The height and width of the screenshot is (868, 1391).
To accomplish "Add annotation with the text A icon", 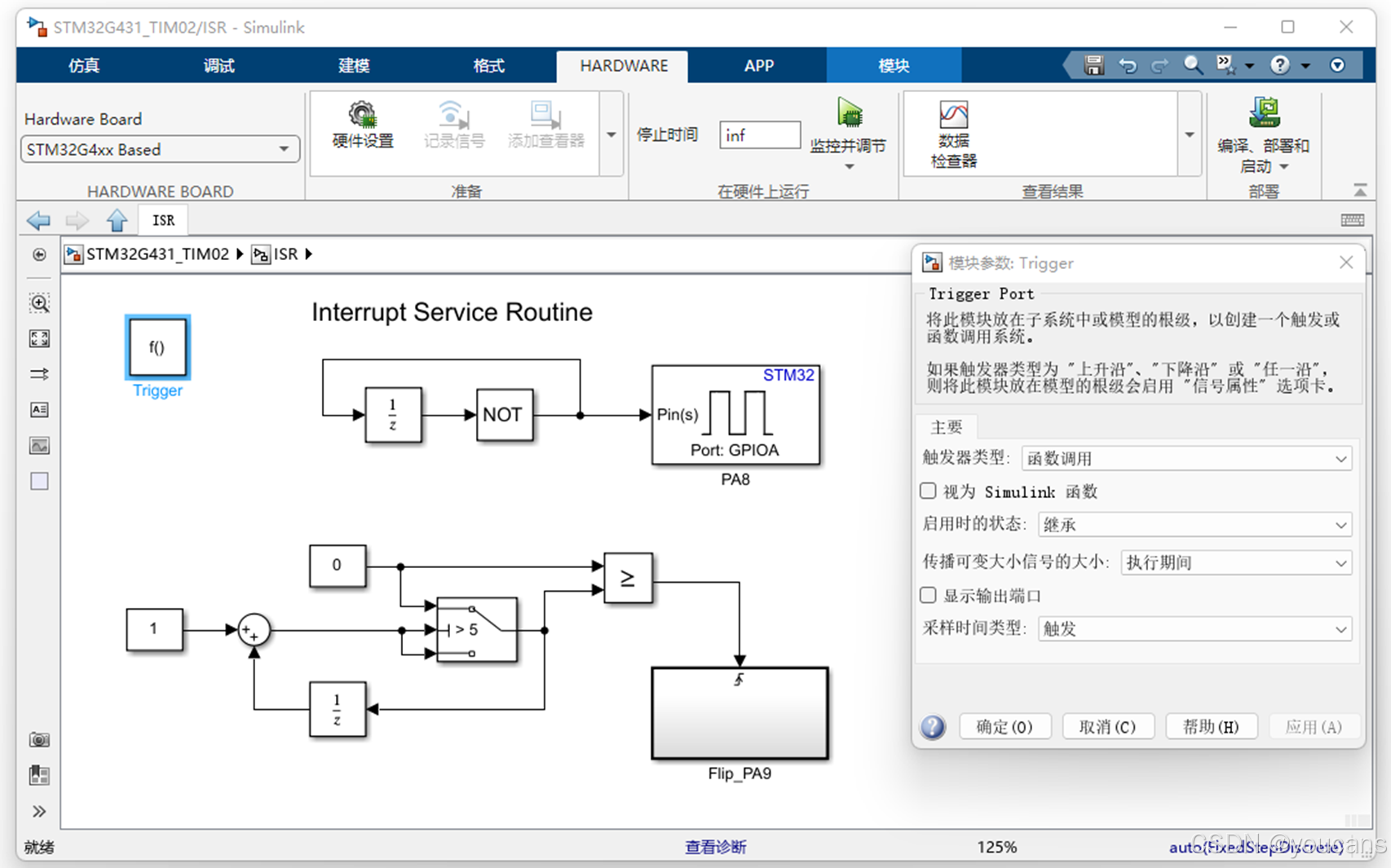I will pos(39,410).
